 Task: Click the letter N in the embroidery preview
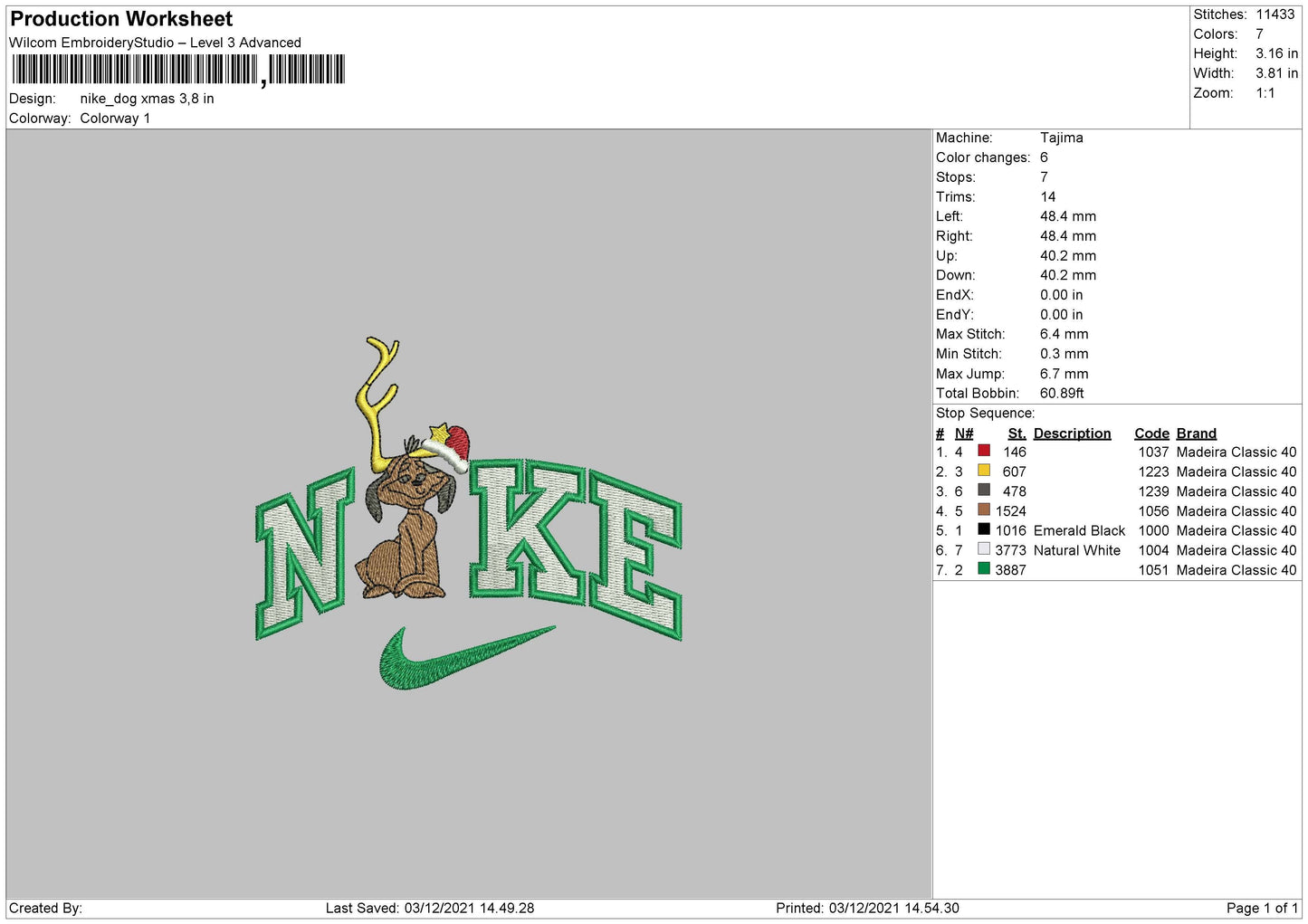pyautogui.click(x=305, y=554)
